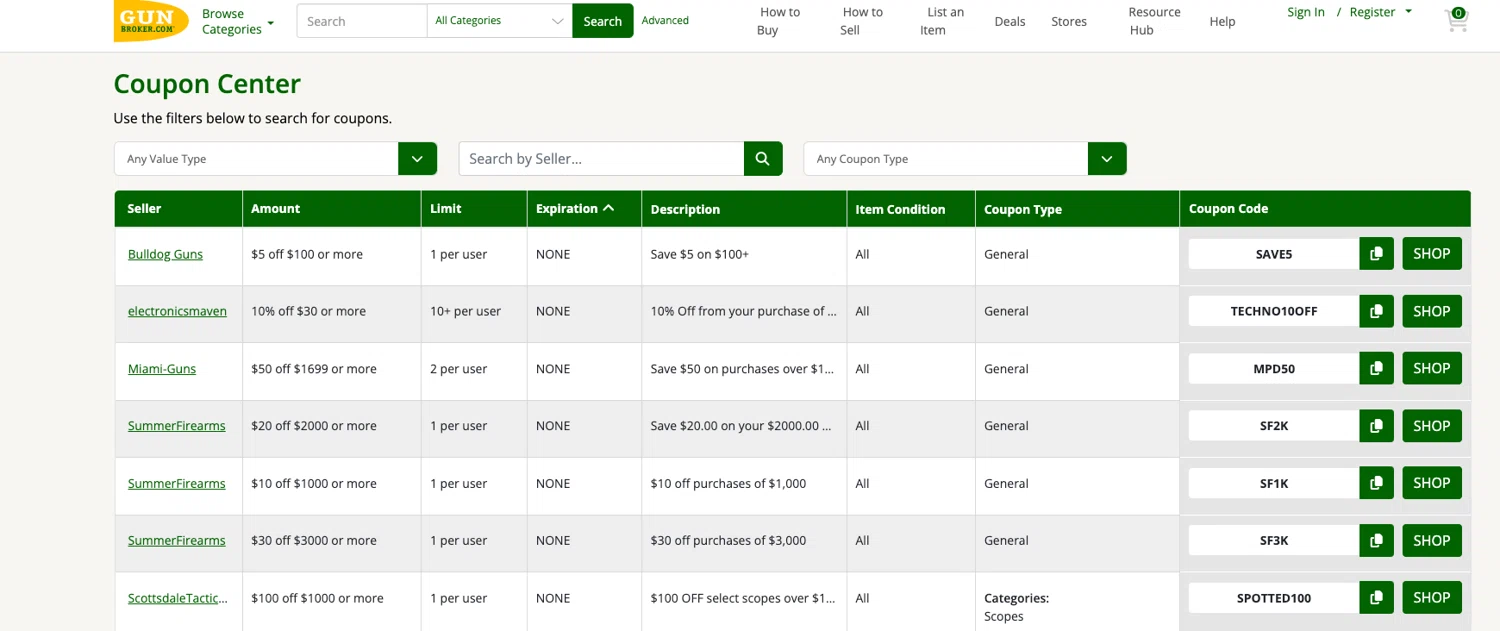Screen dimensions: 1500x631
Task: Shop with the SF1K coupon
Action: [x=1432, y=483]
